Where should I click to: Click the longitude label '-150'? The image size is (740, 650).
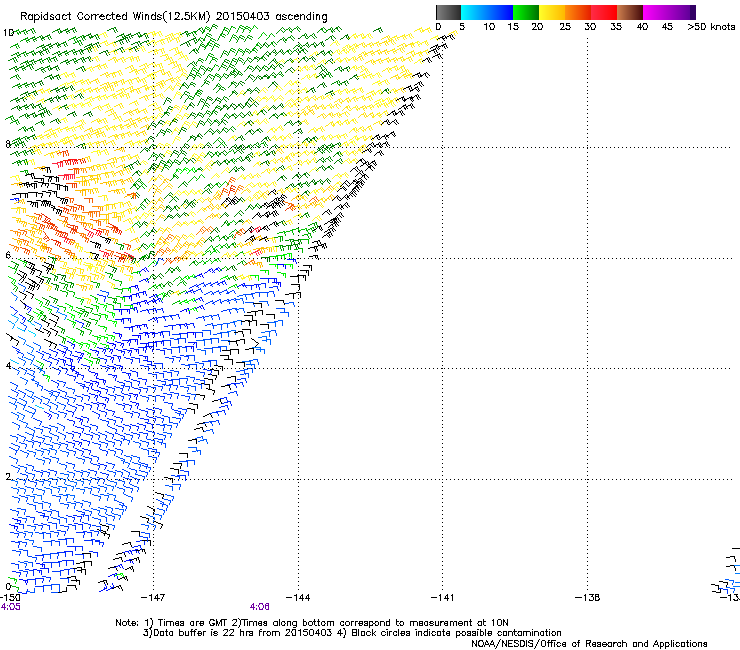[x=10, y=598]
